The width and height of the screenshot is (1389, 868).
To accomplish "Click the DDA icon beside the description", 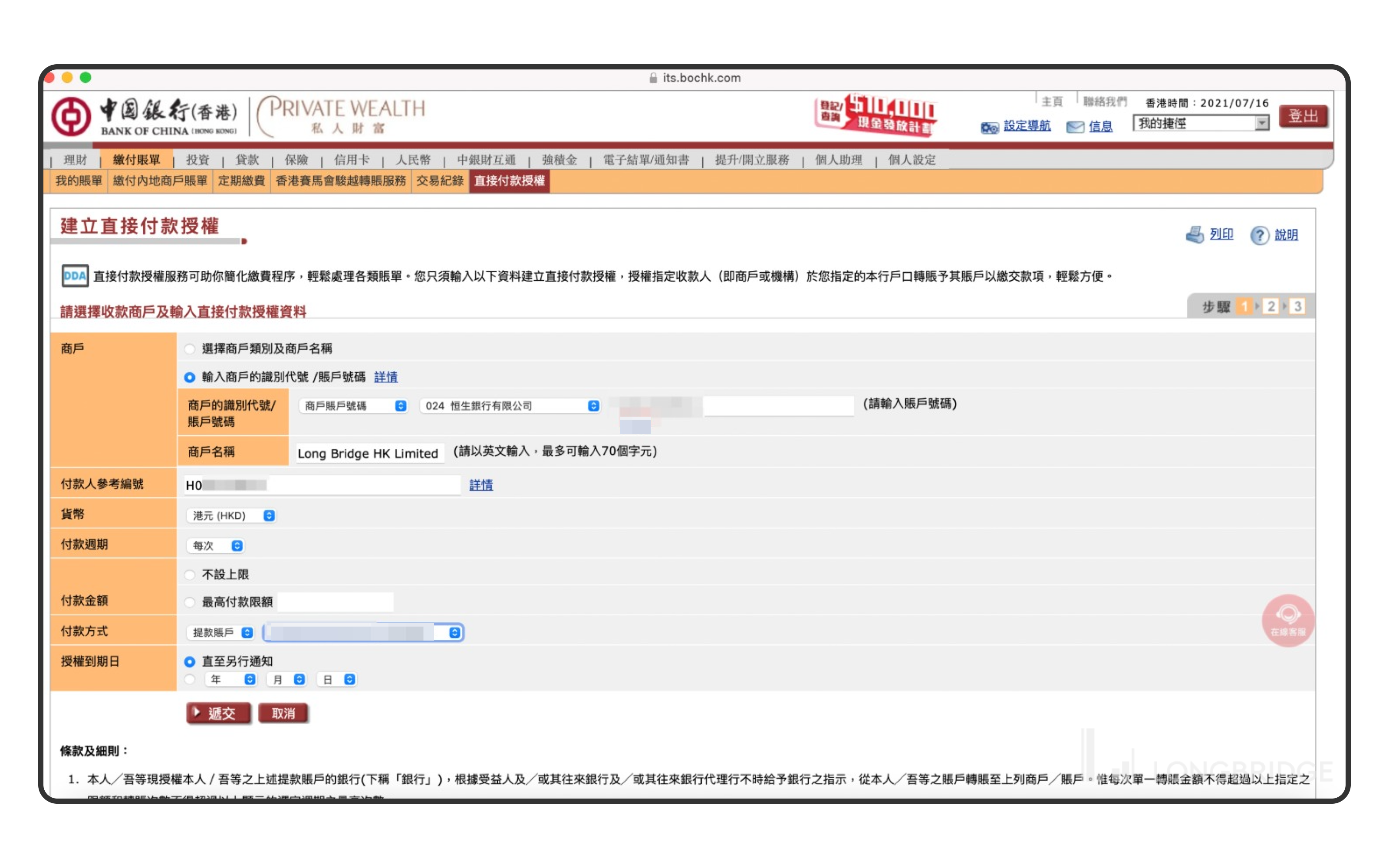I will point(75,276).
